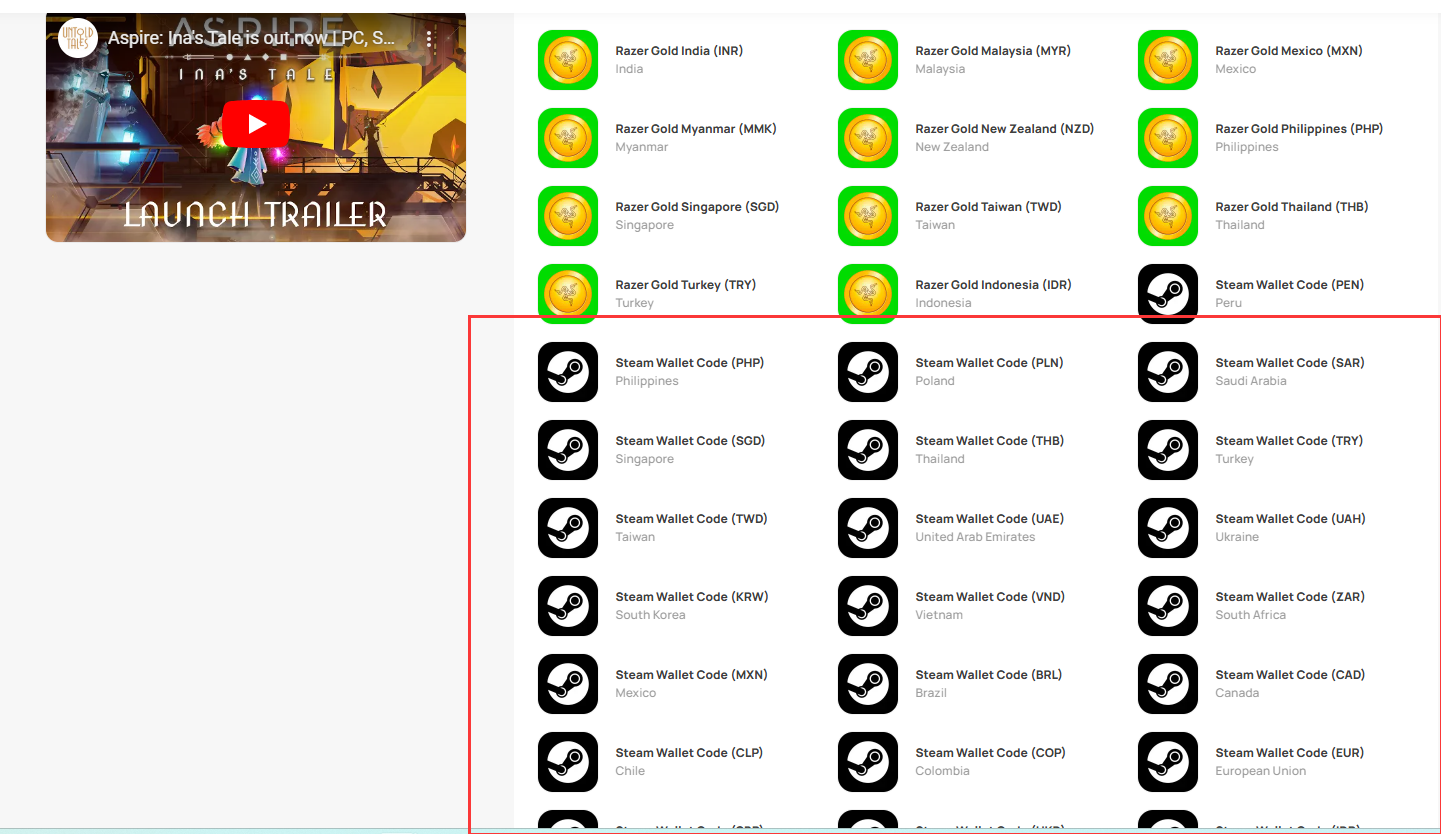1441x834 pixels.
Task: Open Razer Gold India (INR) link
Action: point(679,51)
